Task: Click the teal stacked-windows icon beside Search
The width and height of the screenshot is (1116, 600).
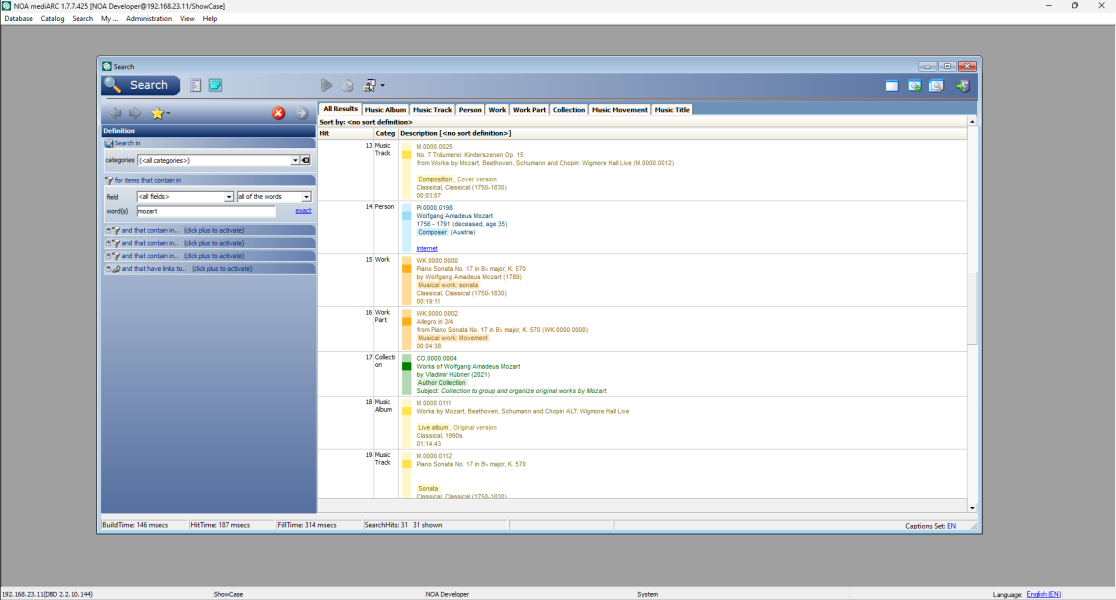Action: [215, 85]
